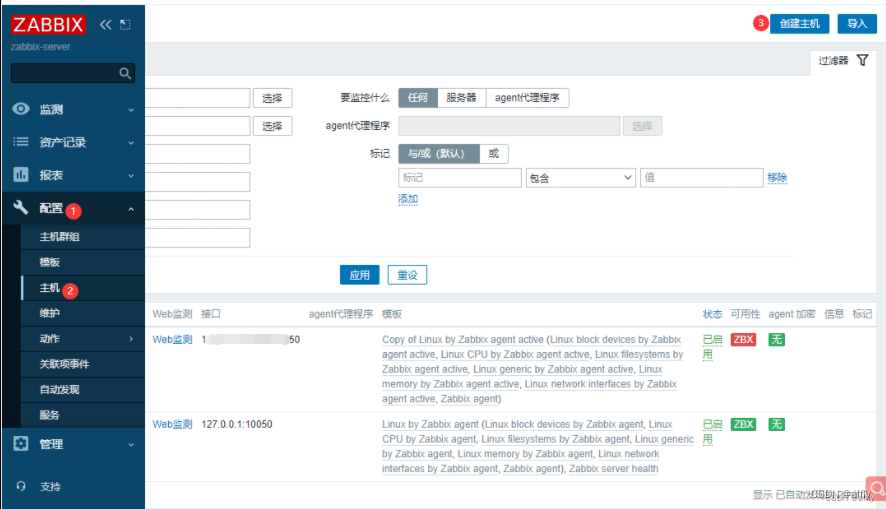The width and height of the screenshot is (886, 509).
Task: Click the headset icon for 支持
Action: (21, 486)
